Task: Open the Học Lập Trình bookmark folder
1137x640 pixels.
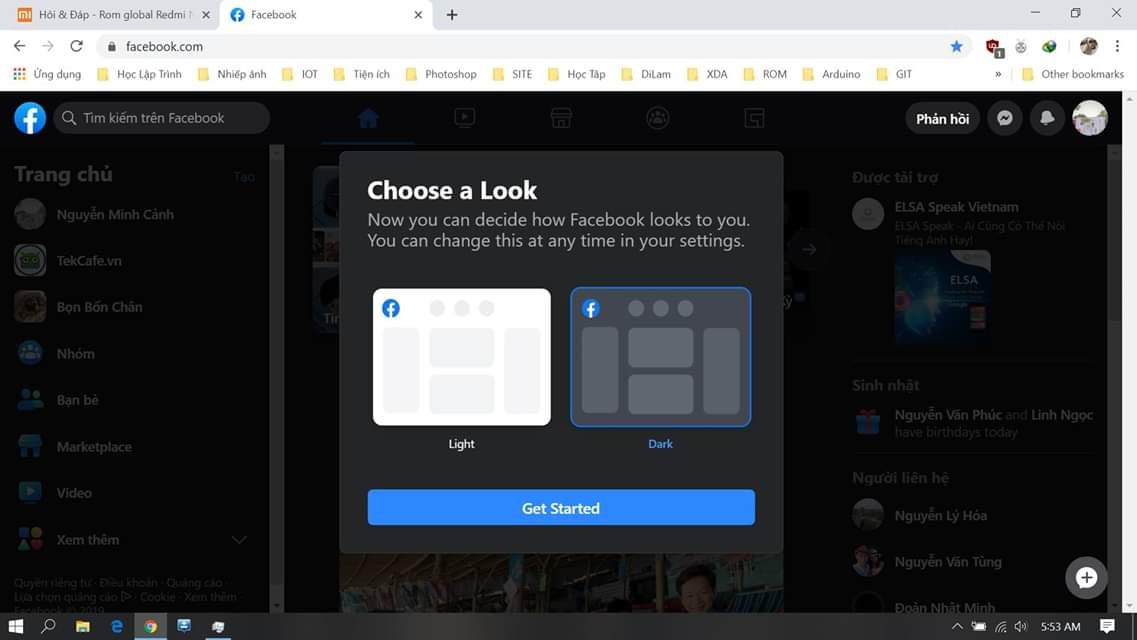Action: pyautogui.click(x=139, y=74)
